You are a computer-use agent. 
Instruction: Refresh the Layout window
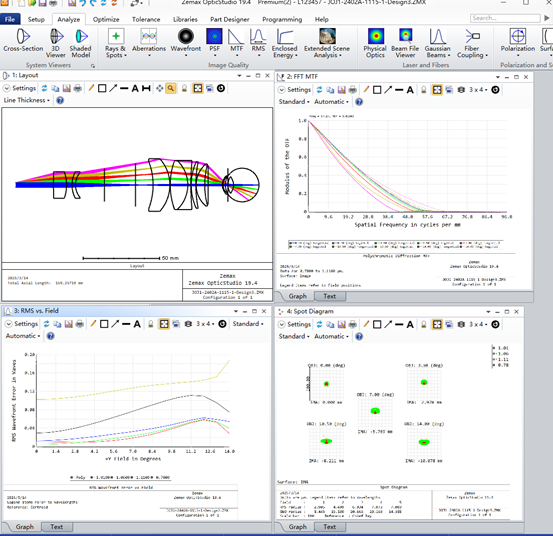click(x=44, y=88)
